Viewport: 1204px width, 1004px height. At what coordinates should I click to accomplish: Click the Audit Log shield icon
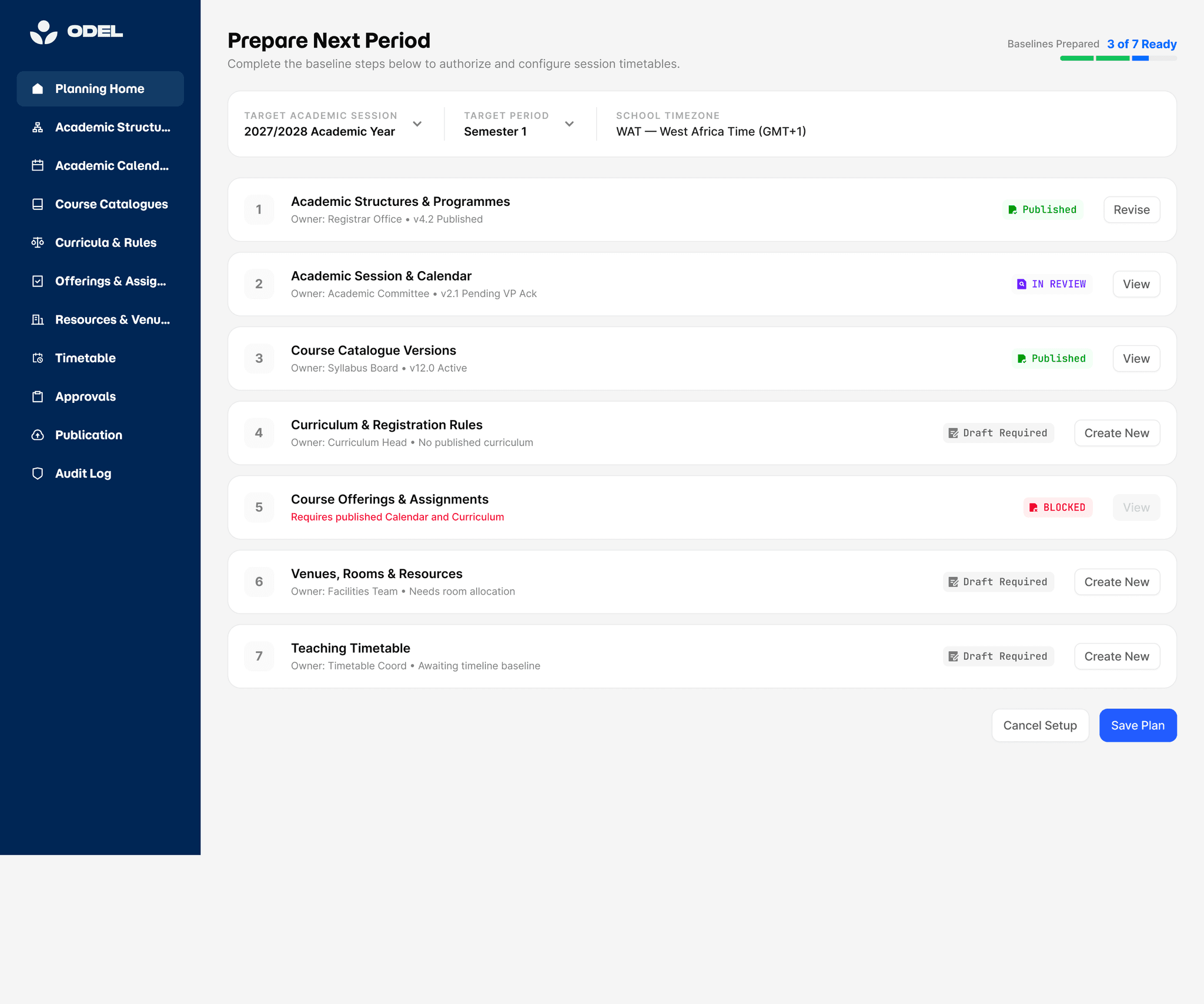pyautogui.click(x=38, y=473)
